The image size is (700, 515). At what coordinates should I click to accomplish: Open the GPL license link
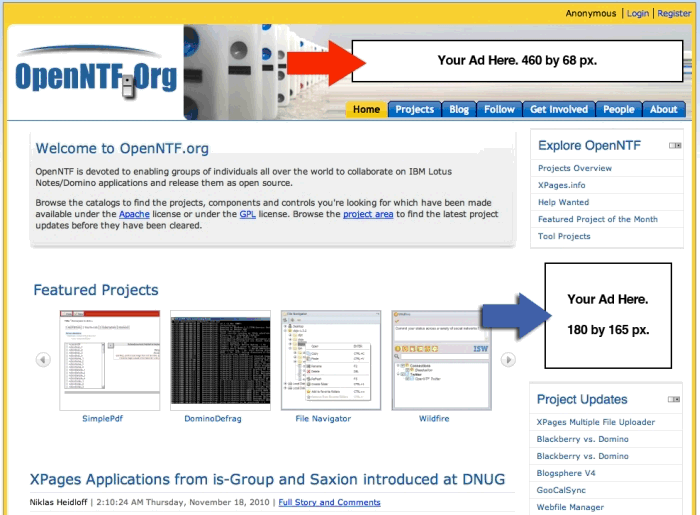click(247, 214)
